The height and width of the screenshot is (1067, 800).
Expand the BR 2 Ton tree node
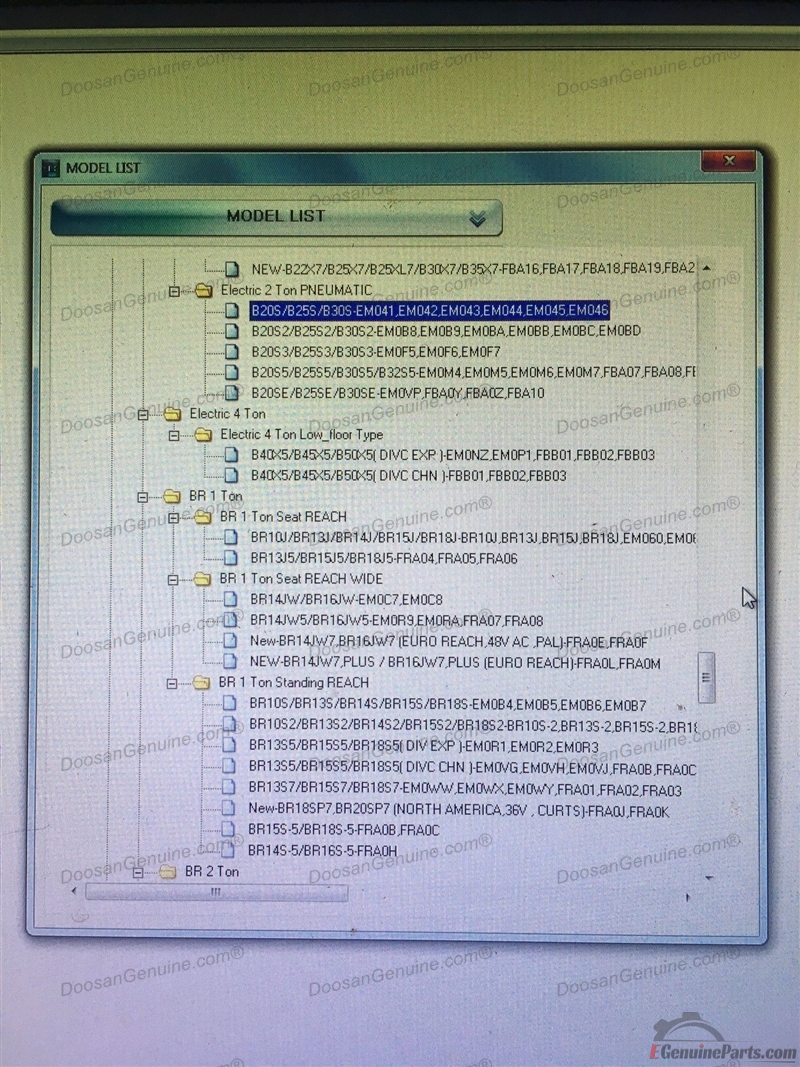point(139,872)
